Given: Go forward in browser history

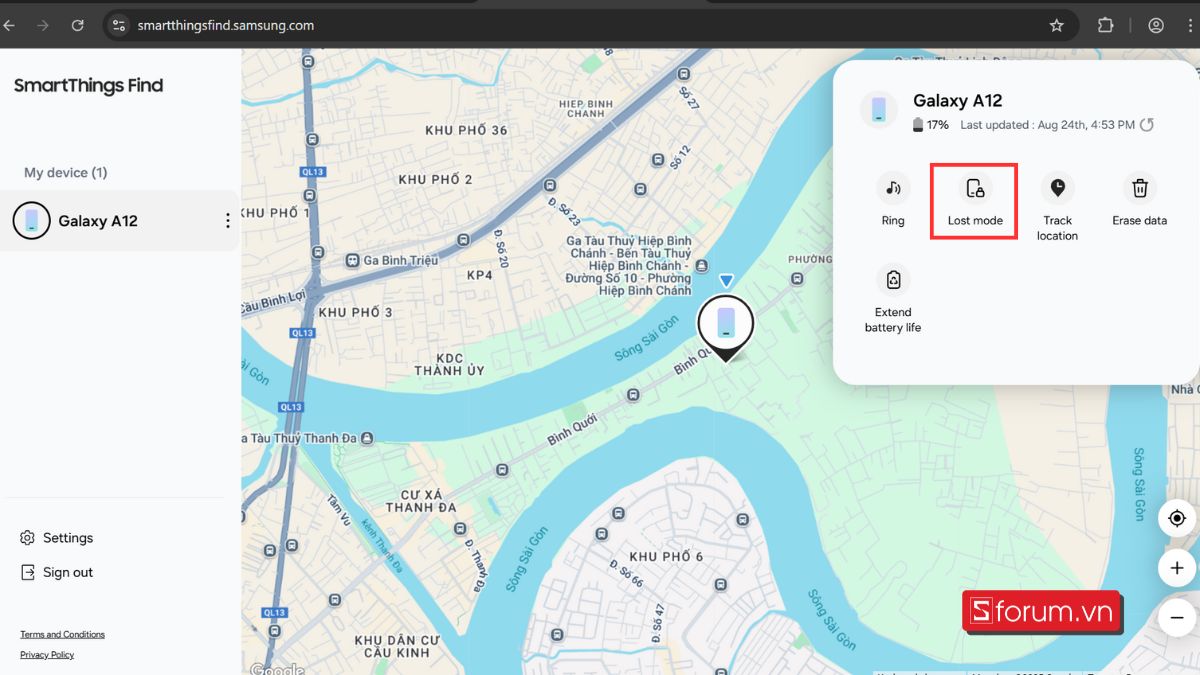Looking at the screenshot, I should (x=42, y=26).
